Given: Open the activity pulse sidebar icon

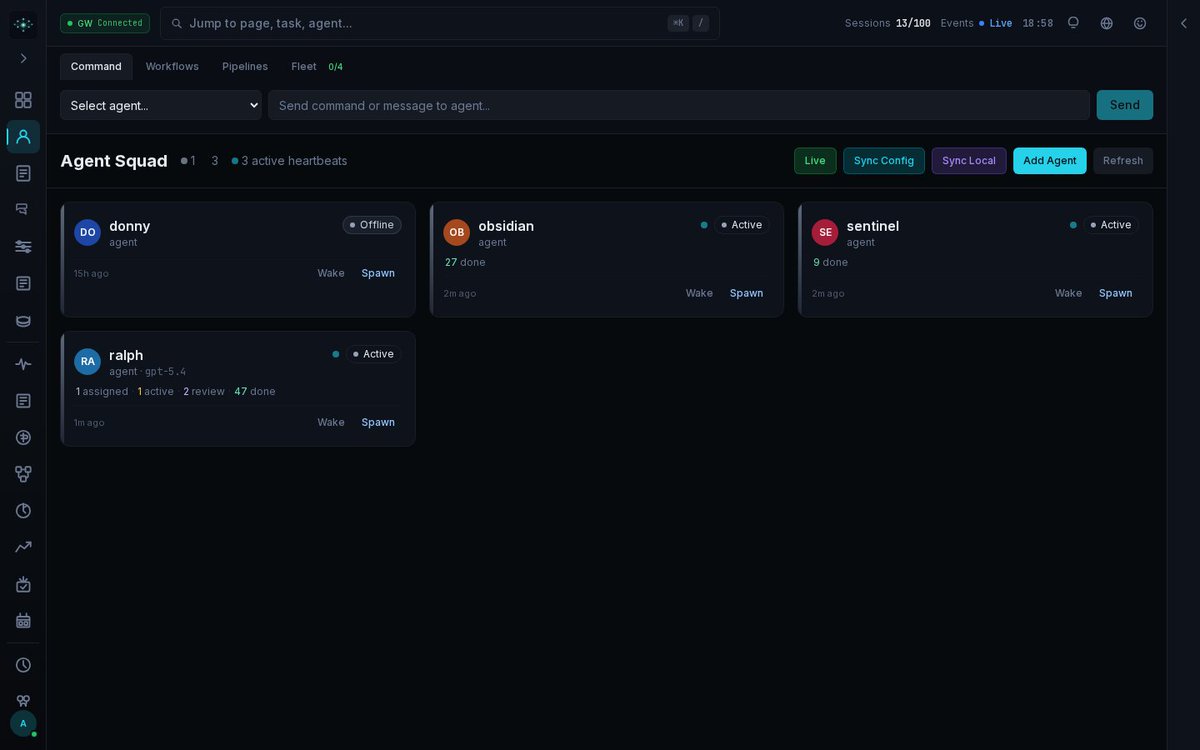Looking at the screenshot, I should [23, 364].
